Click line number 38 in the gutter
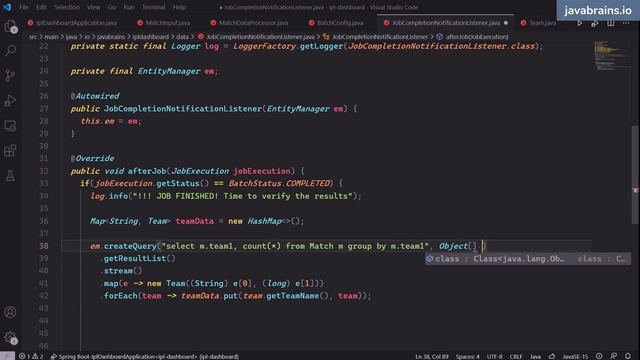The height and width of the screenshot is (360, 640). pyautogui.click(x=44, y=246)
